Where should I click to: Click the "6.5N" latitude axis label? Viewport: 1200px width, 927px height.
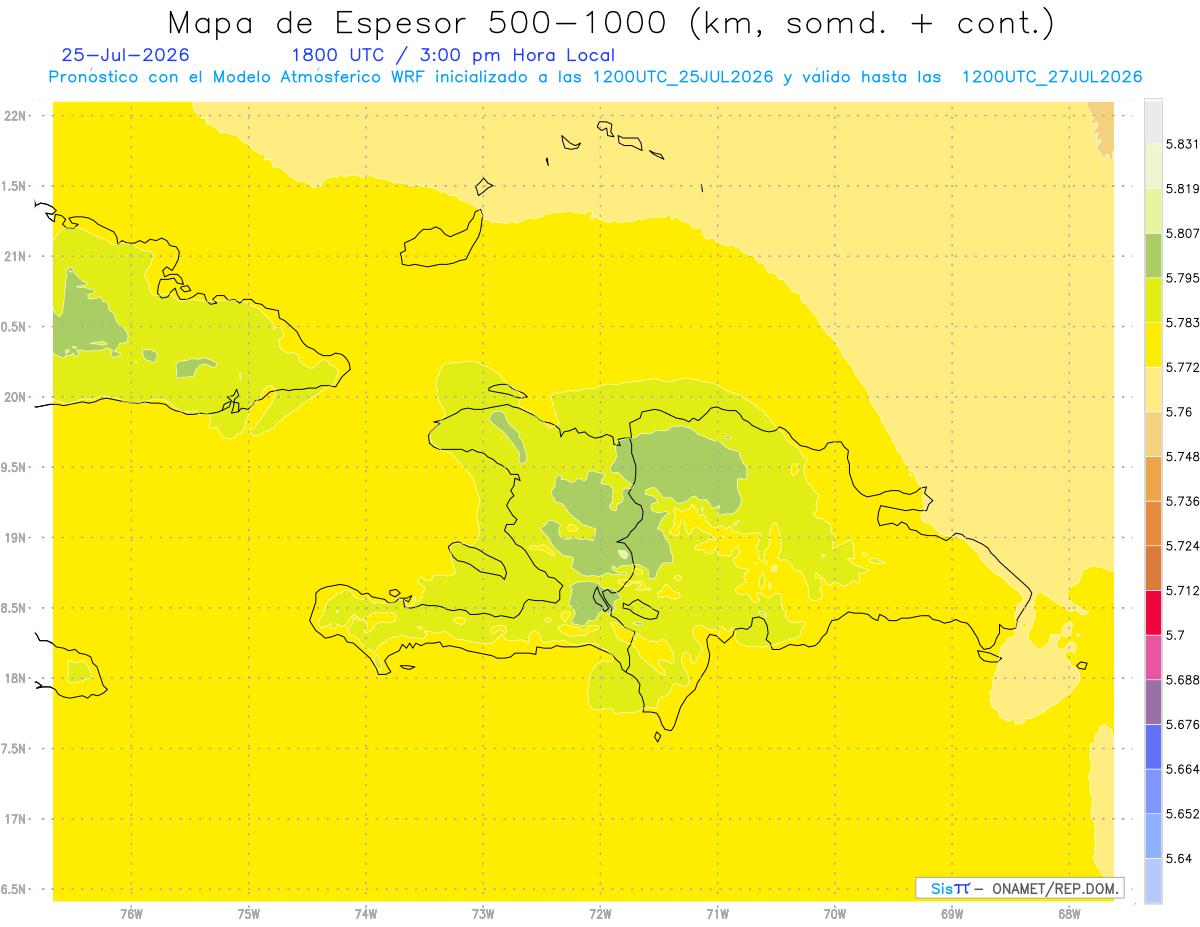(x=15, y=889)
